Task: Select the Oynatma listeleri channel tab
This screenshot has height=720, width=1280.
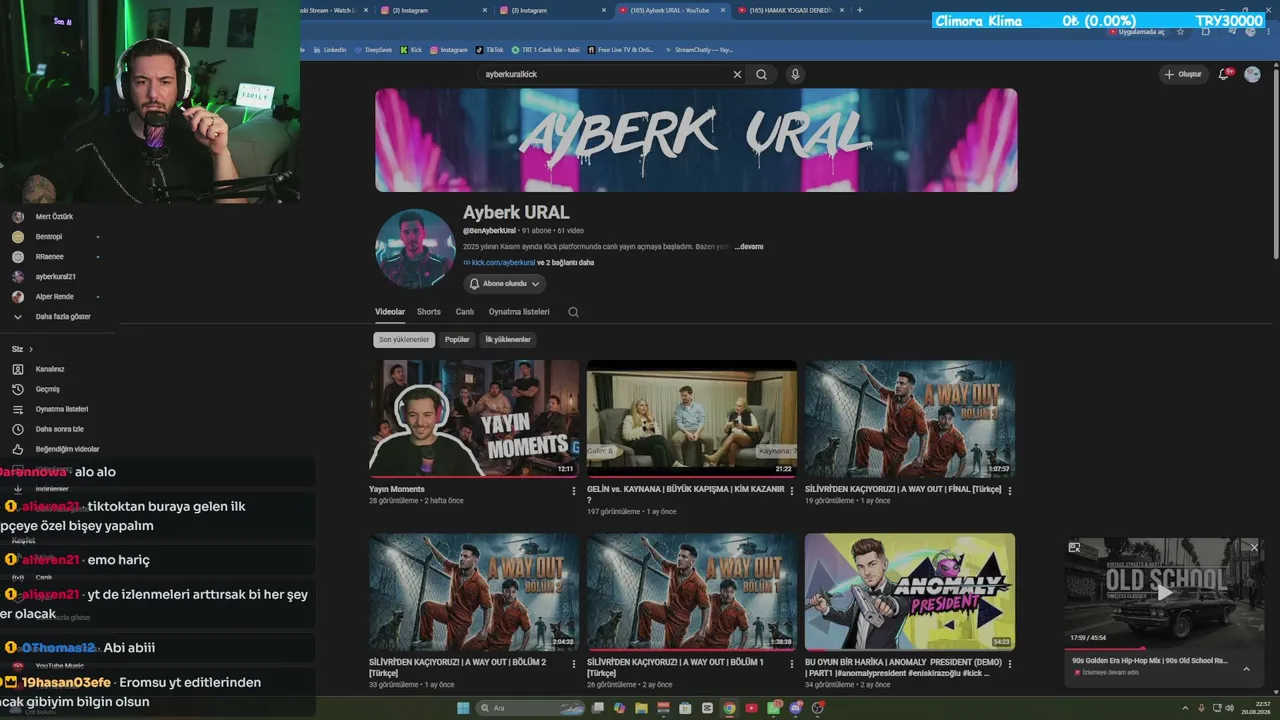Action: [519, 312]
